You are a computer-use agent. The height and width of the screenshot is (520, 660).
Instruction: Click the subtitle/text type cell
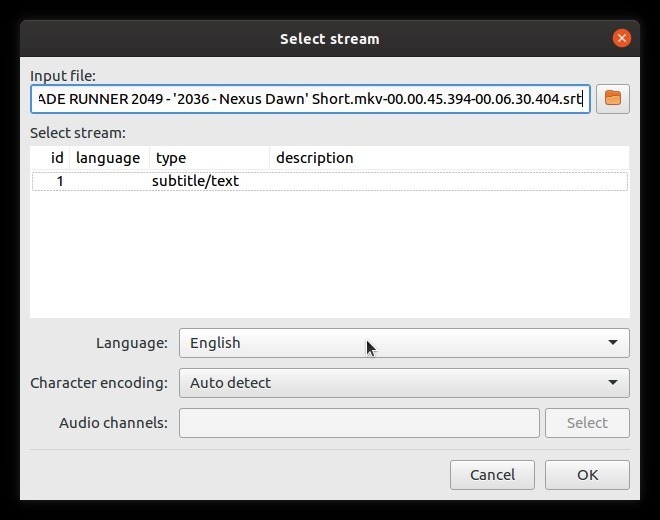click(x=195, y=181)
